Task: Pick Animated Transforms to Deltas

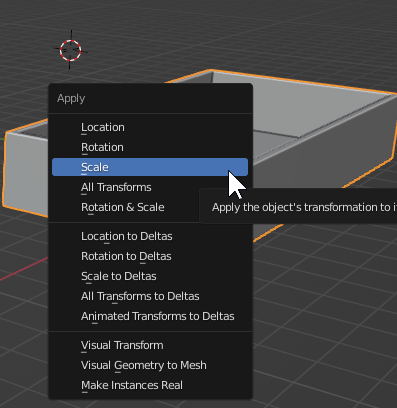Action: pyautogui.click(x=150, y=316)
